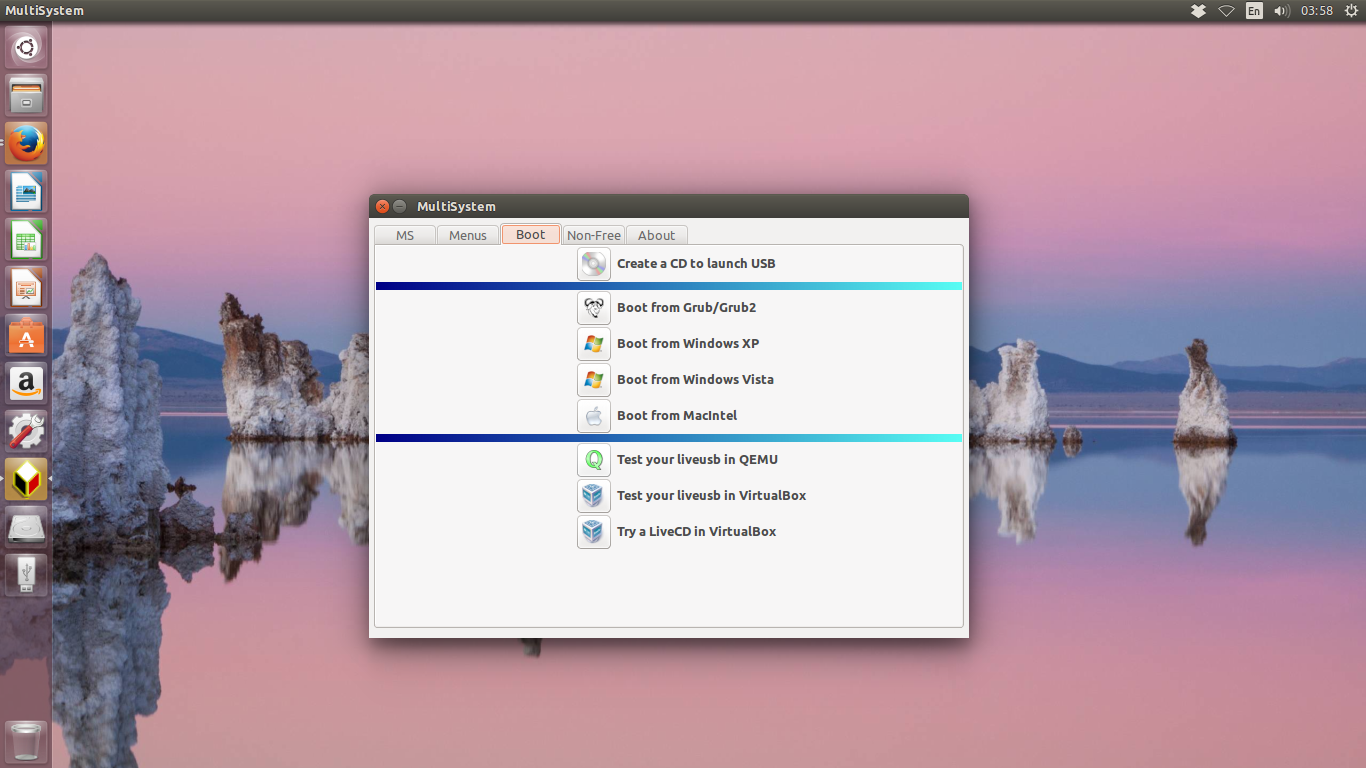Click the VirtualBox icon beside Test your liveusb
The height and width of the screenshot is (768, 1366).
(594, 496)
